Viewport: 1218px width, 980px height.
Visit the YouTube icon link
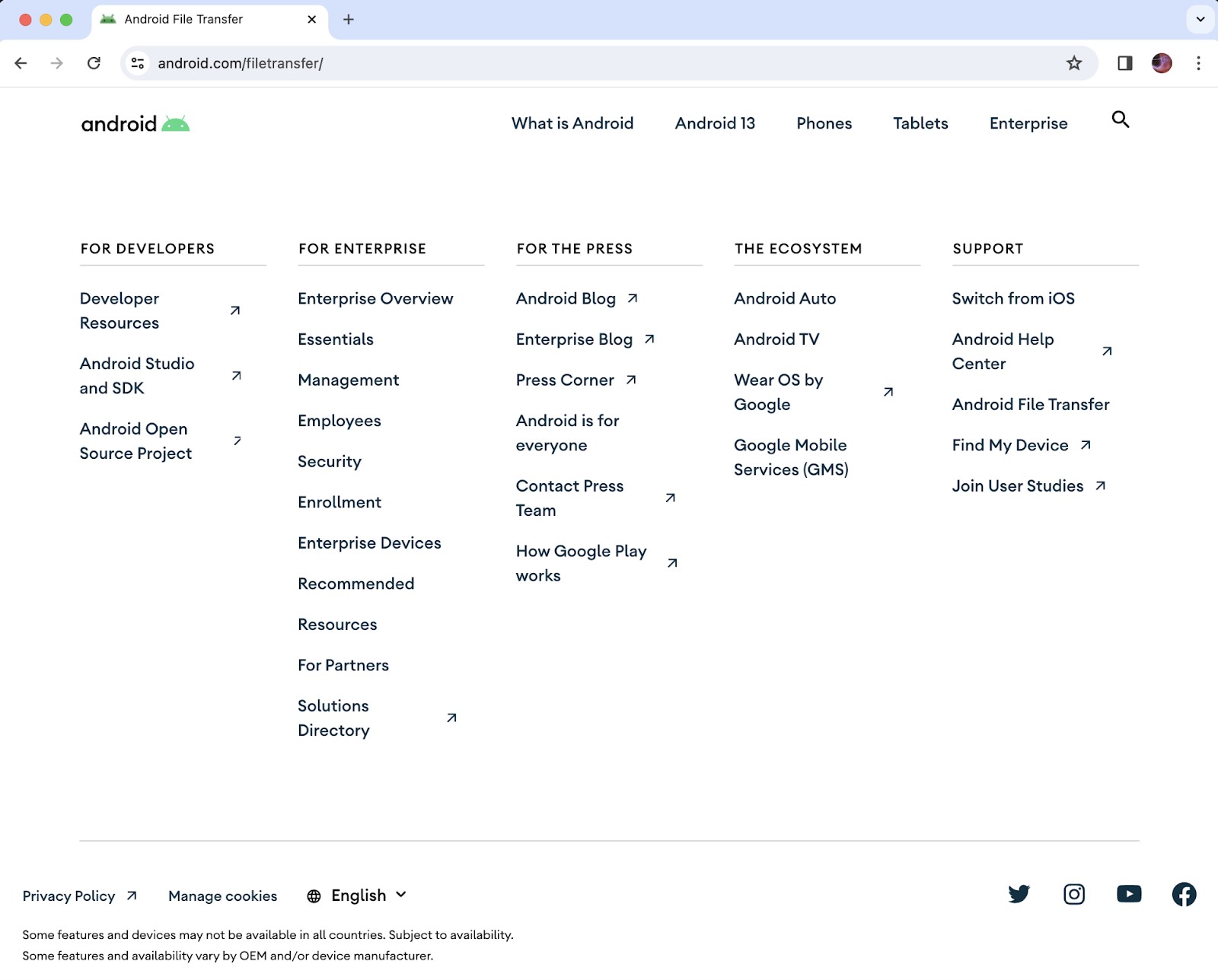1128,894
